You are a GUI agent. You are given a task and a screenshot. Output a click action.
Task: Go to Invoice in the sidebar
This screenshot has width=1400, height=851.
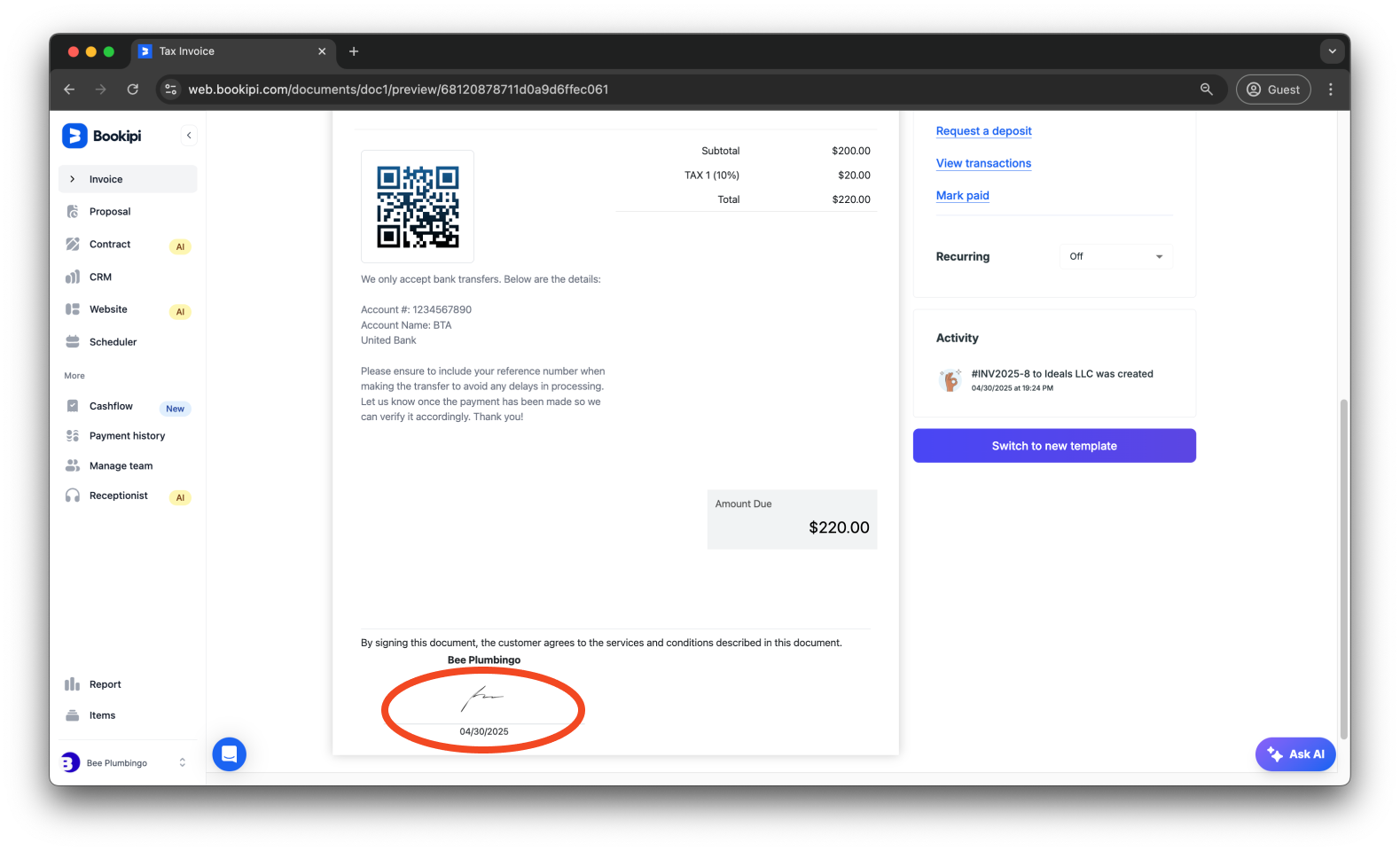128,179
